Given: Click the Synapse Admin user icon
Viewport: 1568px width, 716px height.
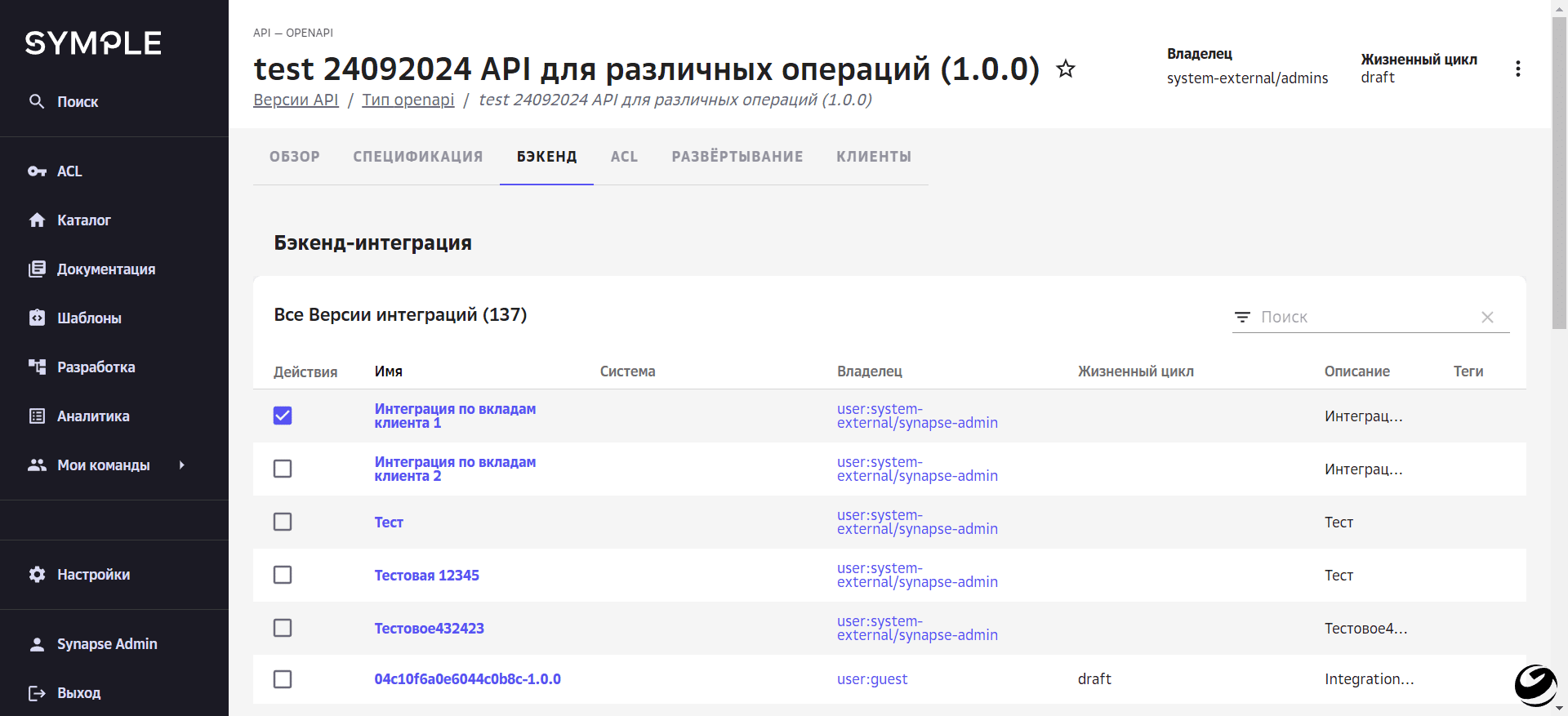Looking at the screenshot, I should tap(37, 644).
